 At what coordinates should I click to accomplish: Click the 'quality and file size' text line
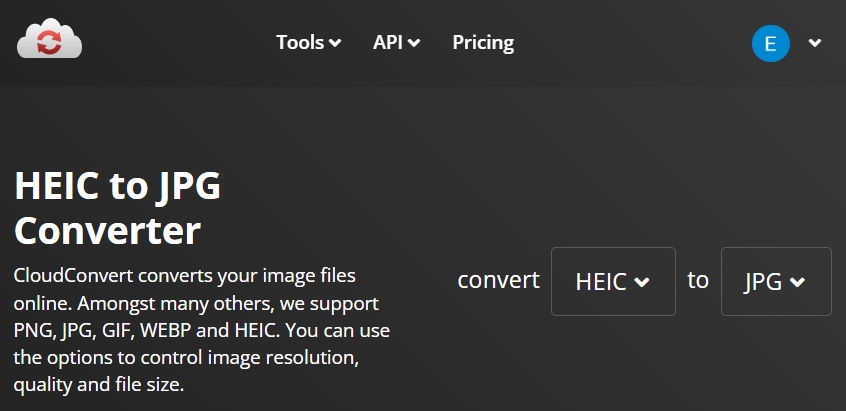99,385
